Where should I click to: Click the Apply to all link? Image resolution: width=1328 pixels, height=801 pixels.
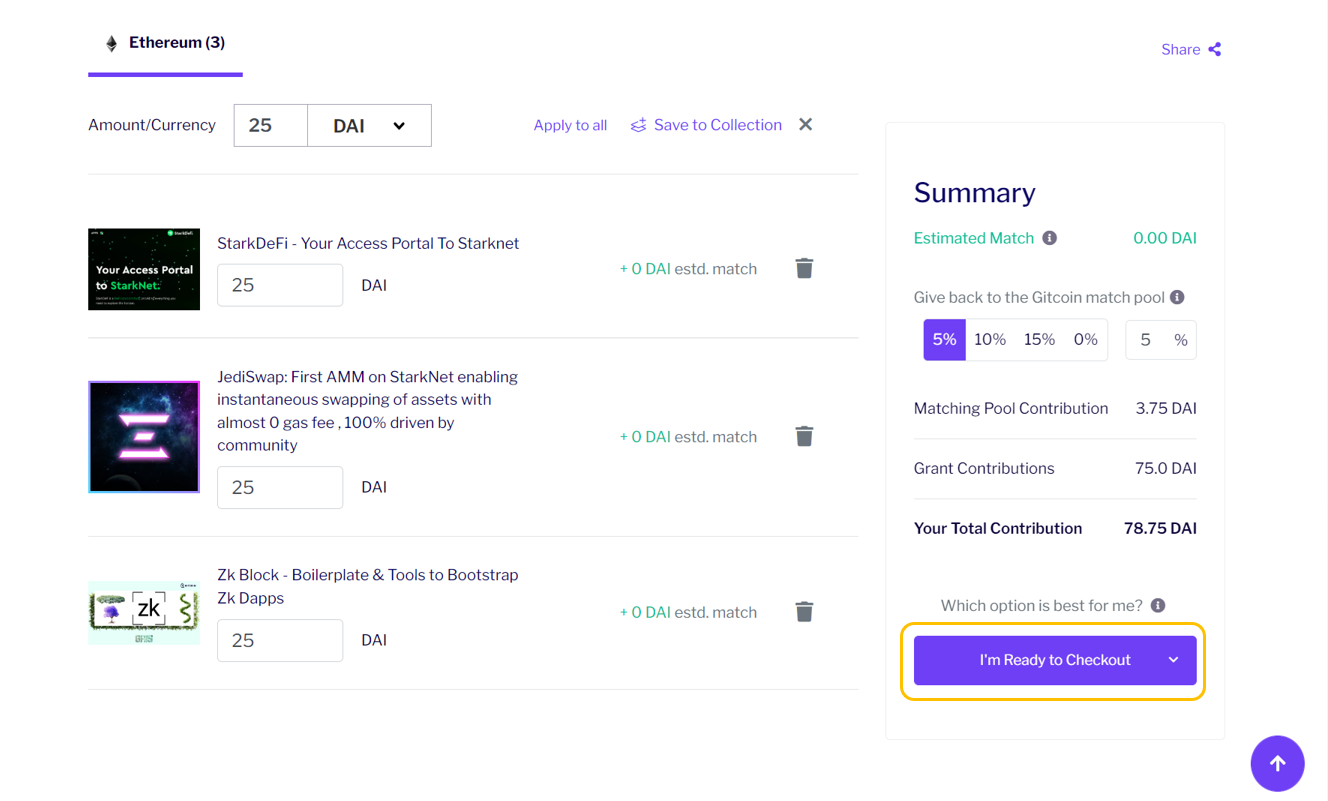pos(570,125)
